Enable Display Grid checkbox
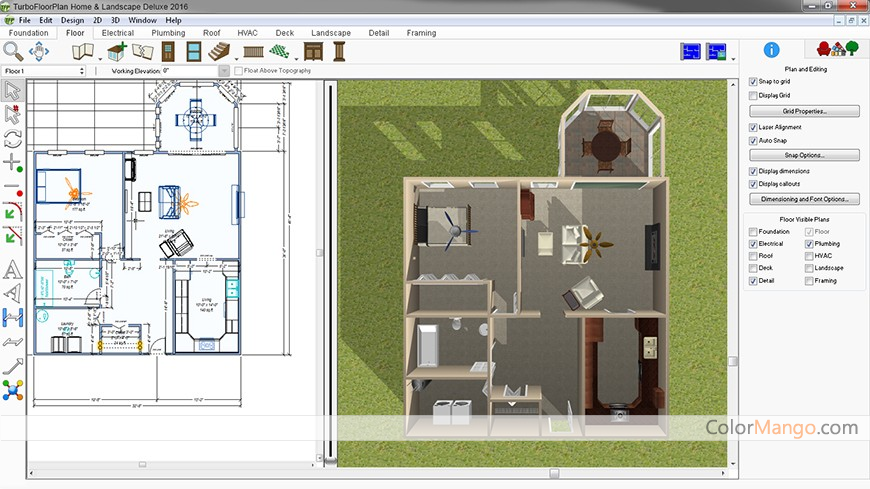Screen dimensions: 870x489 (x=753, y=95)
